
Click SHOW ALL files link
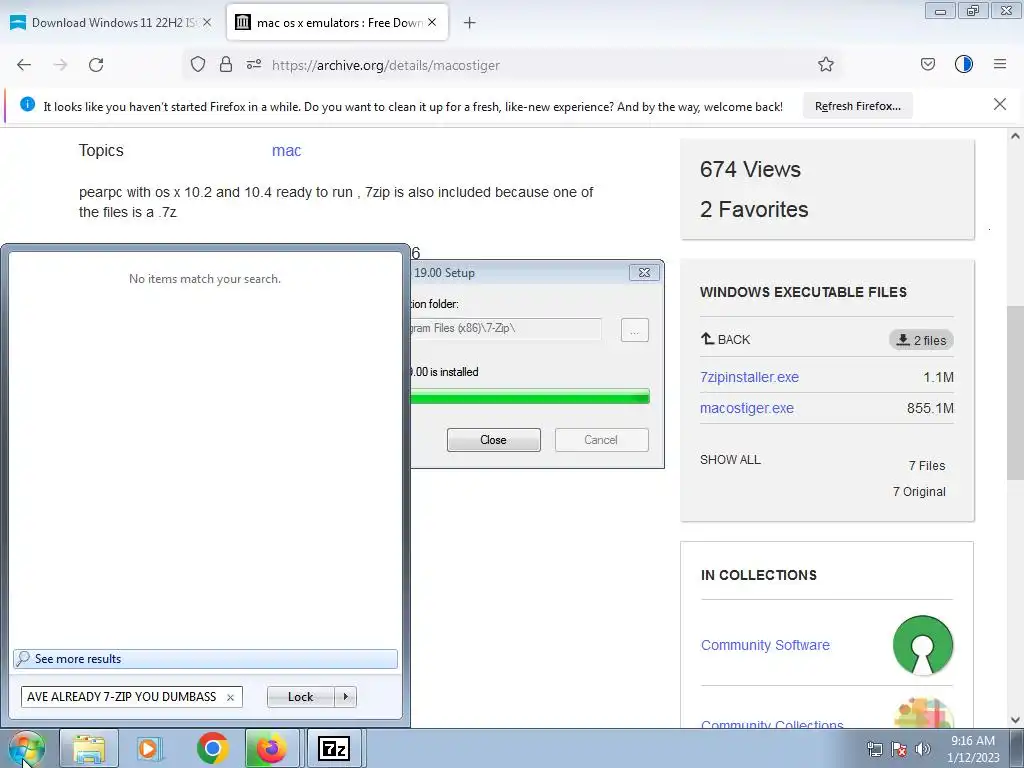(730, 460)
